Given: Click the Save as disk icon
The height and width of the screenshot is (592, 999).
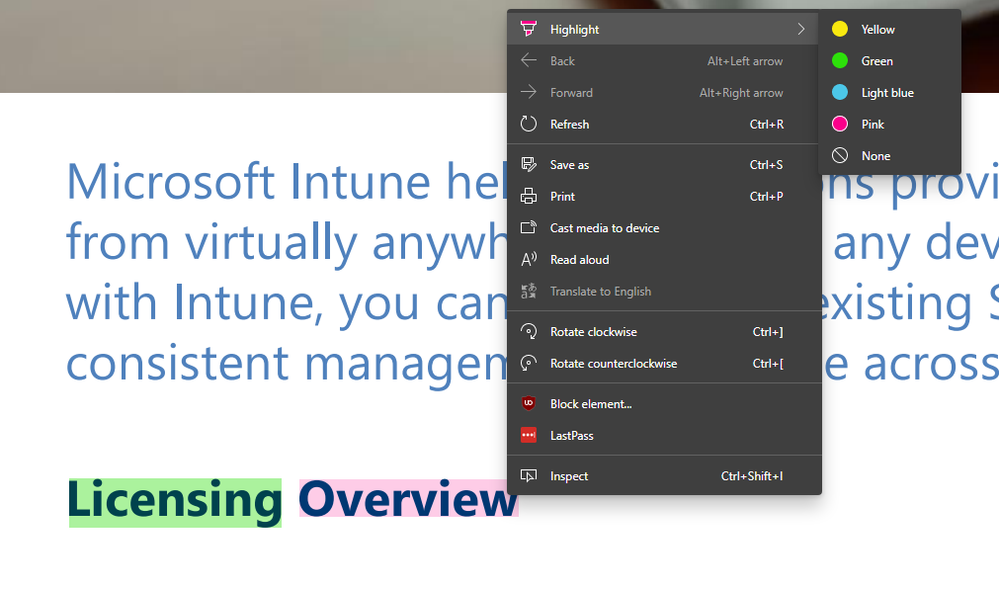Looking at the screenshot, I should click(x=528, y=164).
